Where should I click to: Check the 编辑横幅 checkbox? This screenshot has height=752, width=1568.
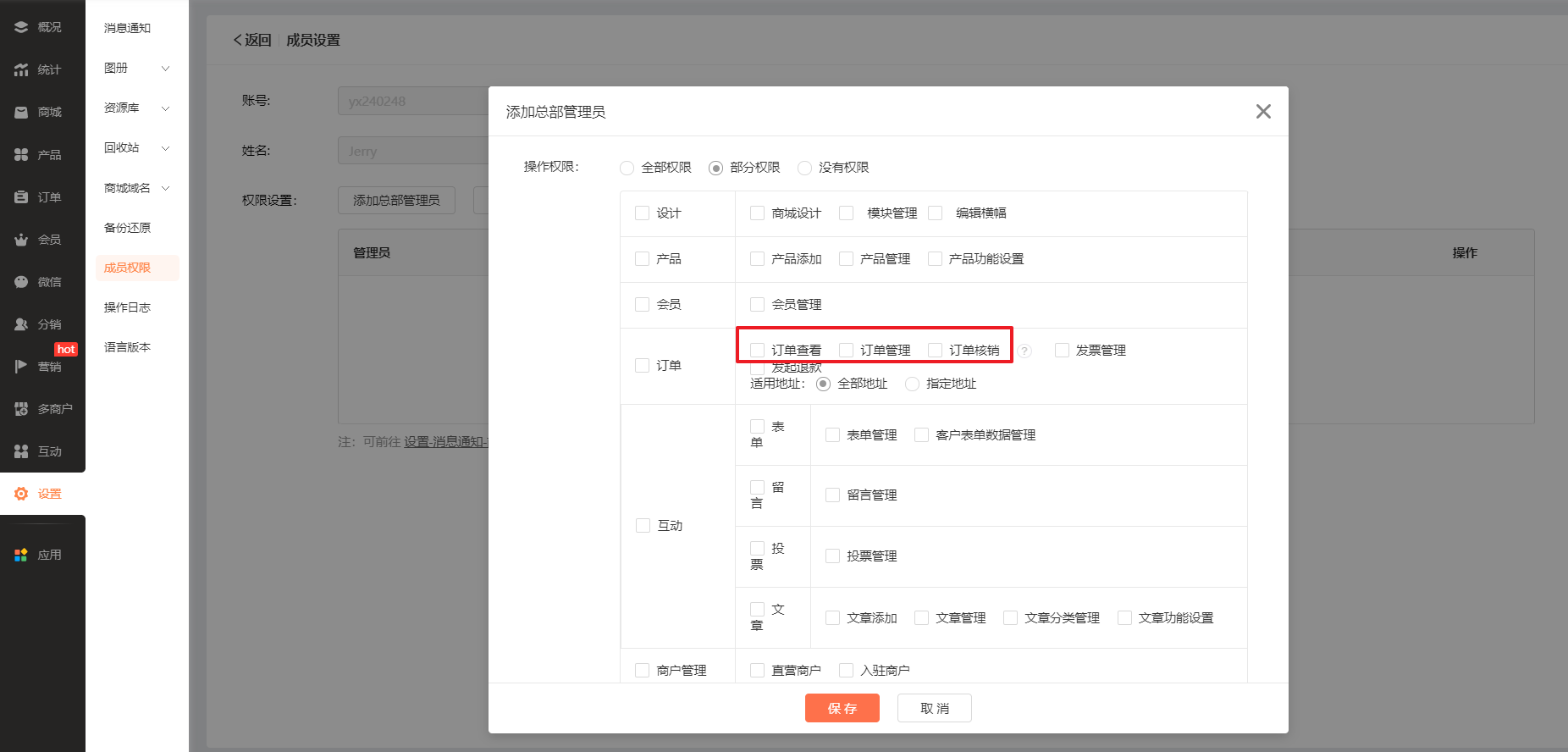pyautogui.click(x=935, y=213)
